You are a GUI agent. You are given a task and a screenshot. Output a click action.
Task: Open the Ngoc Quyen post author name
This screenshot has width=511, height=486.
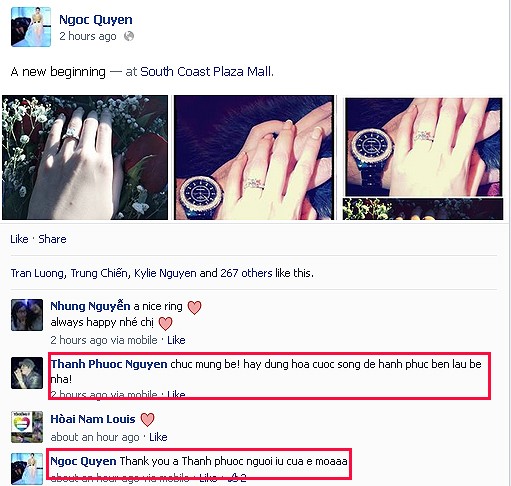coord(96,20)
